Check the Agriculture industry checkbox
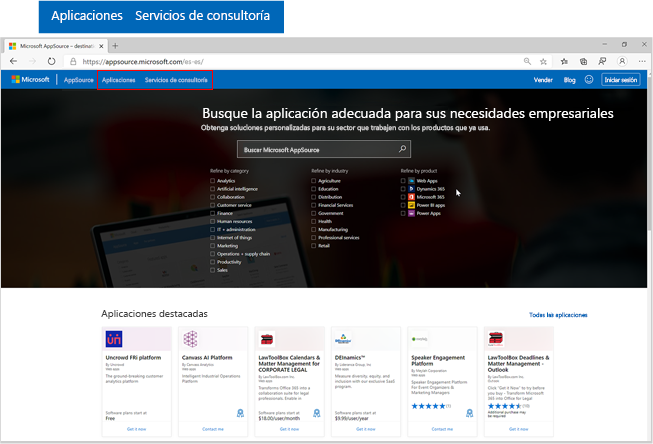653x444 pixels. [314, 181]
